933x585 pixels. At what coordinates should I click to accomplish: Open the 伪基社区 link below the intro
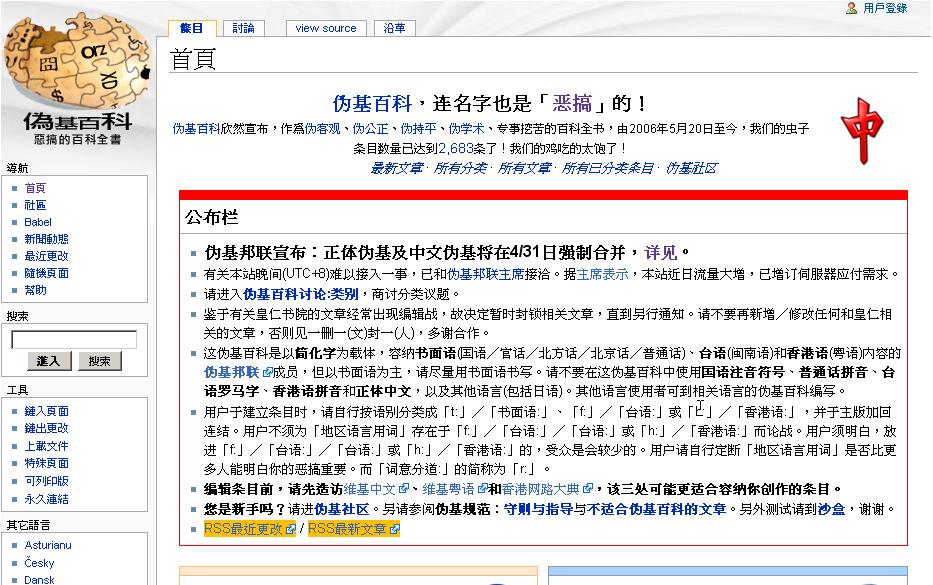click(691, 168)
